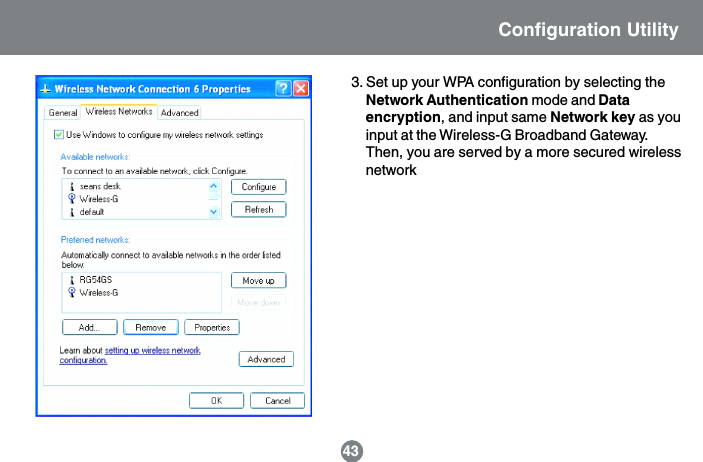Image resolution: width=703 pixels, height=462 pixels.
Task: Click the available networks scroll down arrow
Action: [x=214, y=212]
